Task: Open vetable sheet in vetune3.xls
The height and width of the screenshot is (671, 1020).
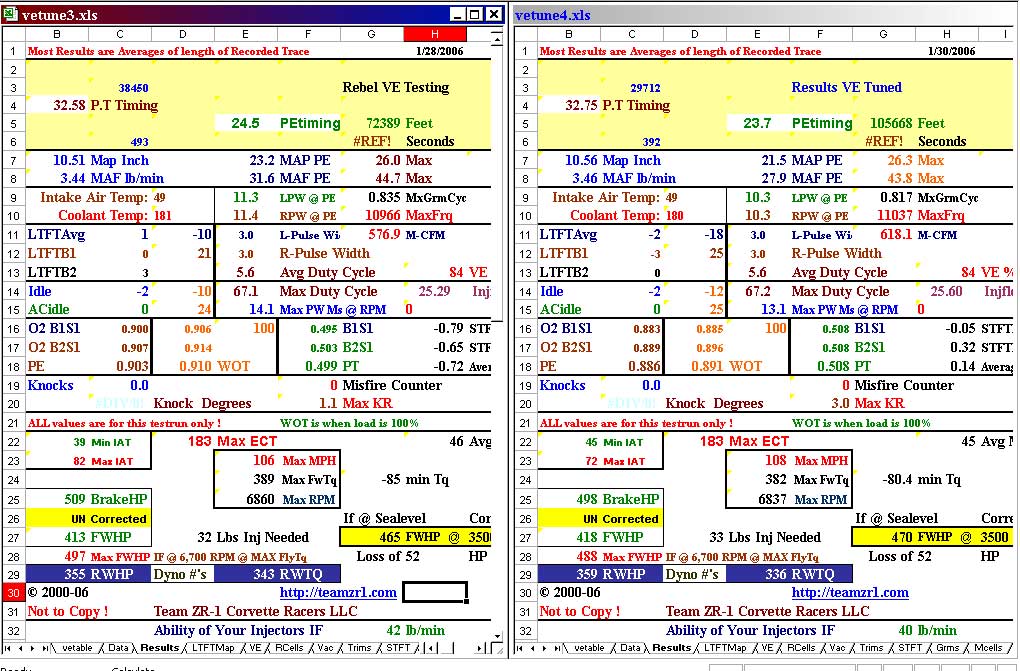Action: [77, 648]
